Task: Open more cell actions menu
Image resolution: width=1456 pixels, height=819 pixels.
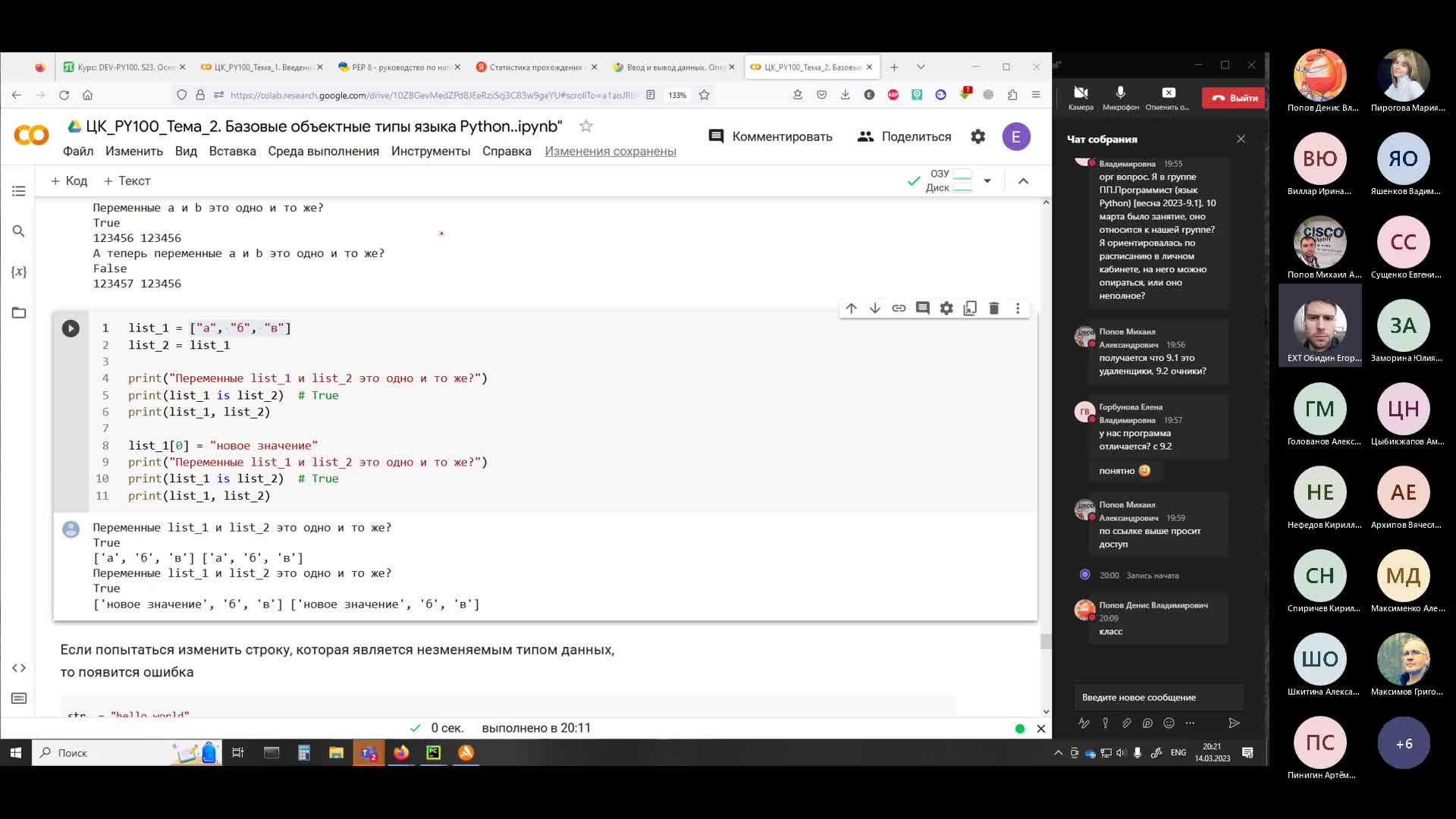Action: click(x=1018, y=309)
